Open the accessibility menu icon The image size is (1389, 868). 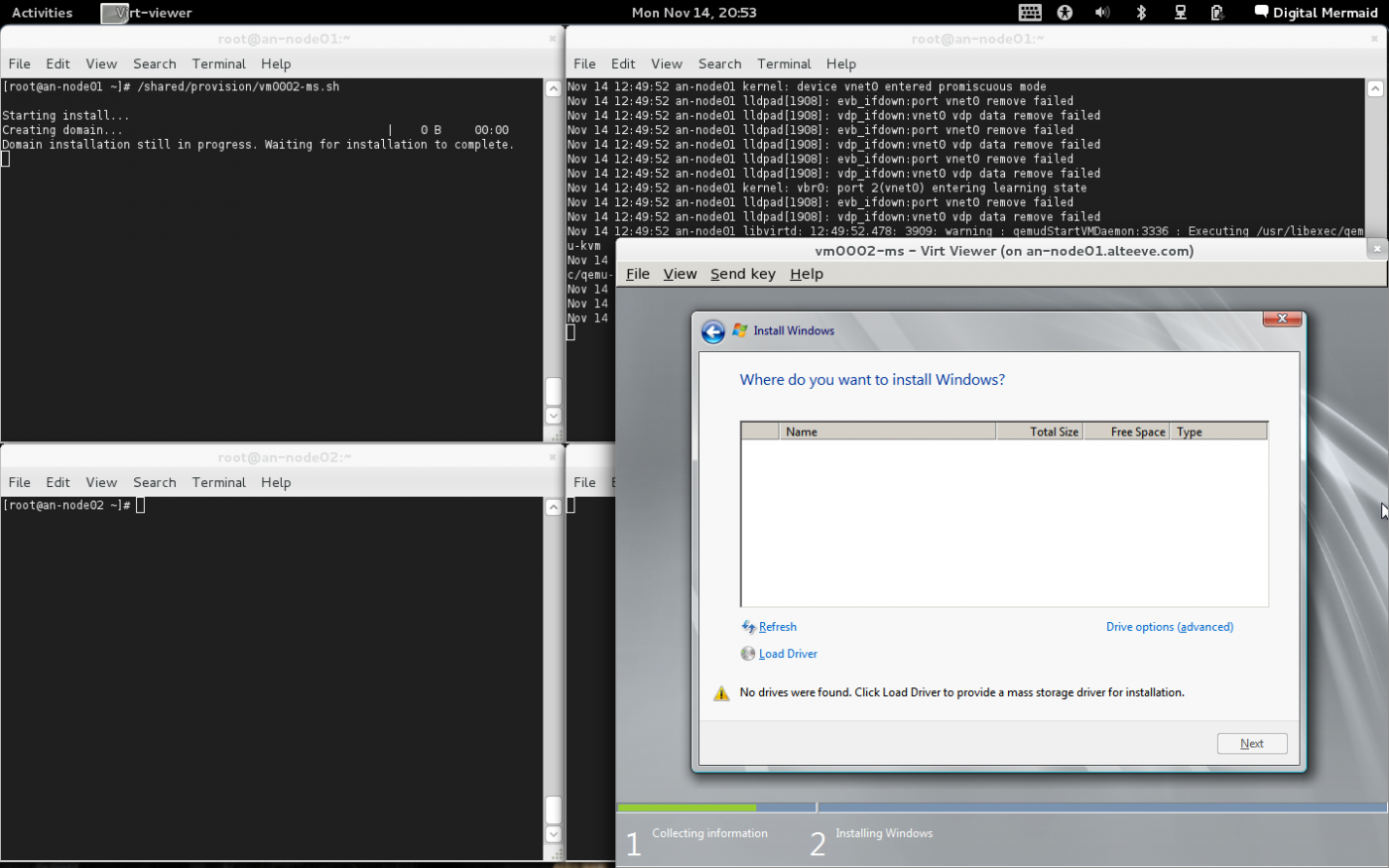(1065, 13)
